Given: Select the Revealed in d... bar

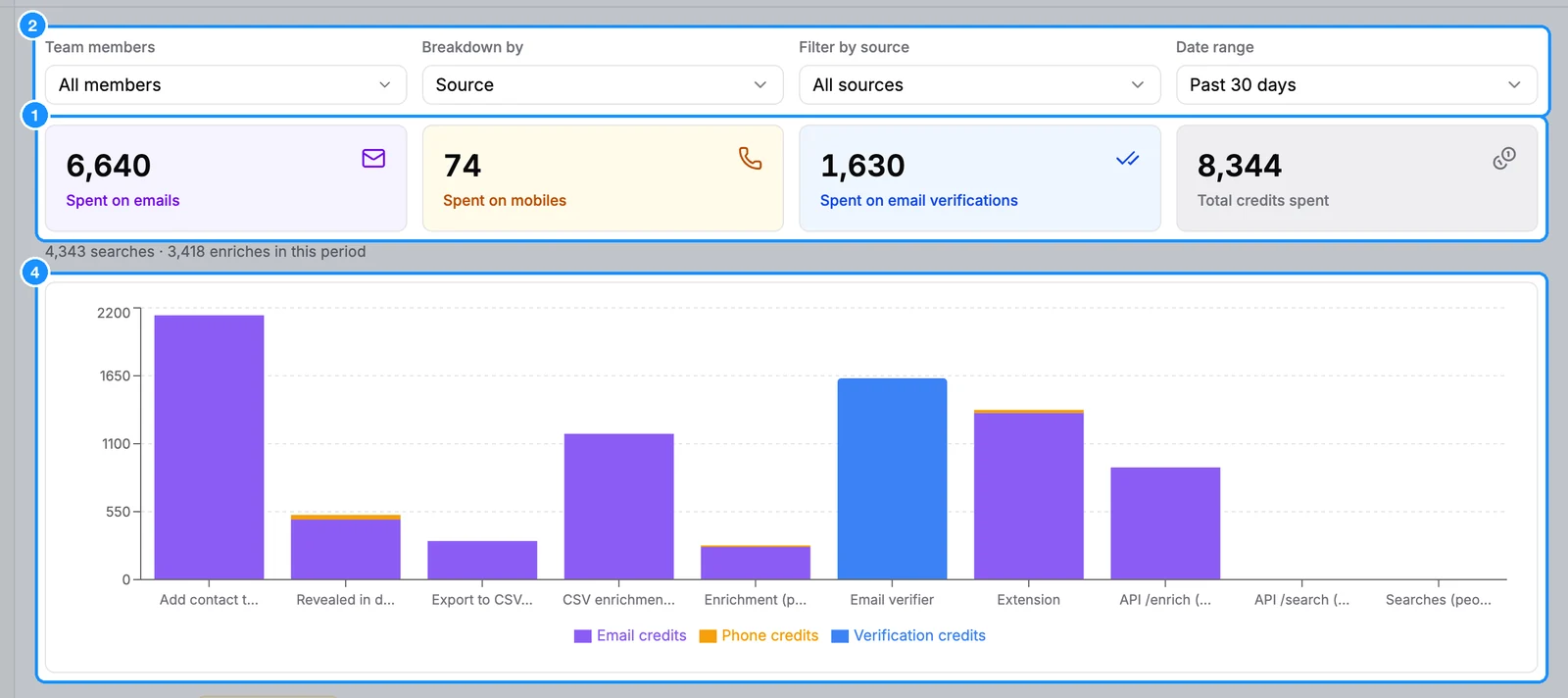Looking at the screenshot, I should 346,547.
